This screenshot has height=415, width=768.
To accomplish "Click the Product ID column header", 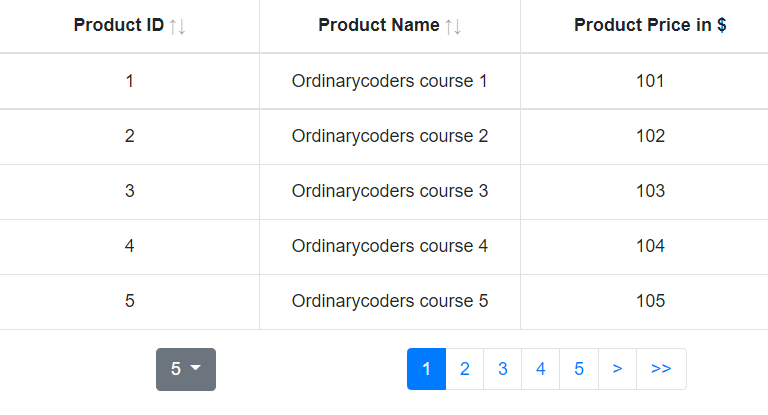I will click(x=129, y=25).
